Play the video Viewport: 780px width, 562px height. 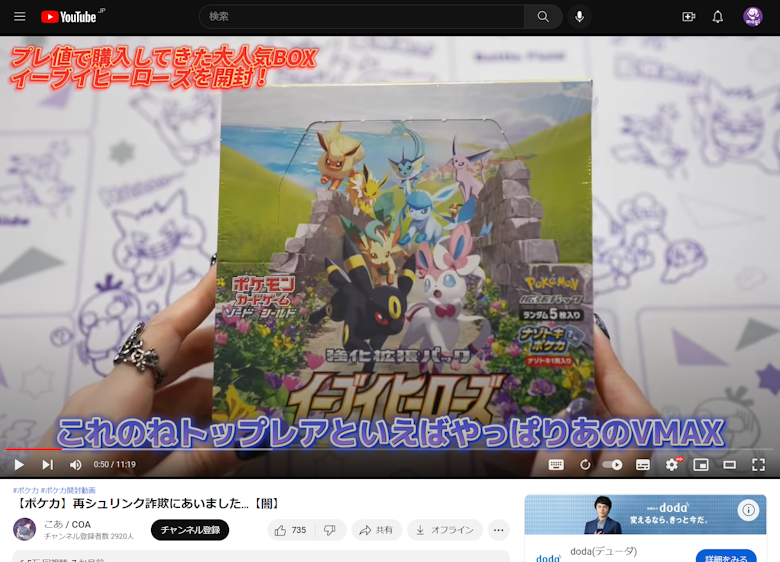click(19, 465)
